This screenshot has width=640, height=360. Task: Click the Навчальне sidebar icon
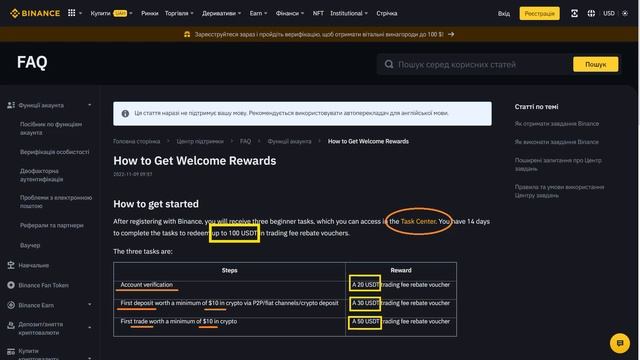[11, 265]
